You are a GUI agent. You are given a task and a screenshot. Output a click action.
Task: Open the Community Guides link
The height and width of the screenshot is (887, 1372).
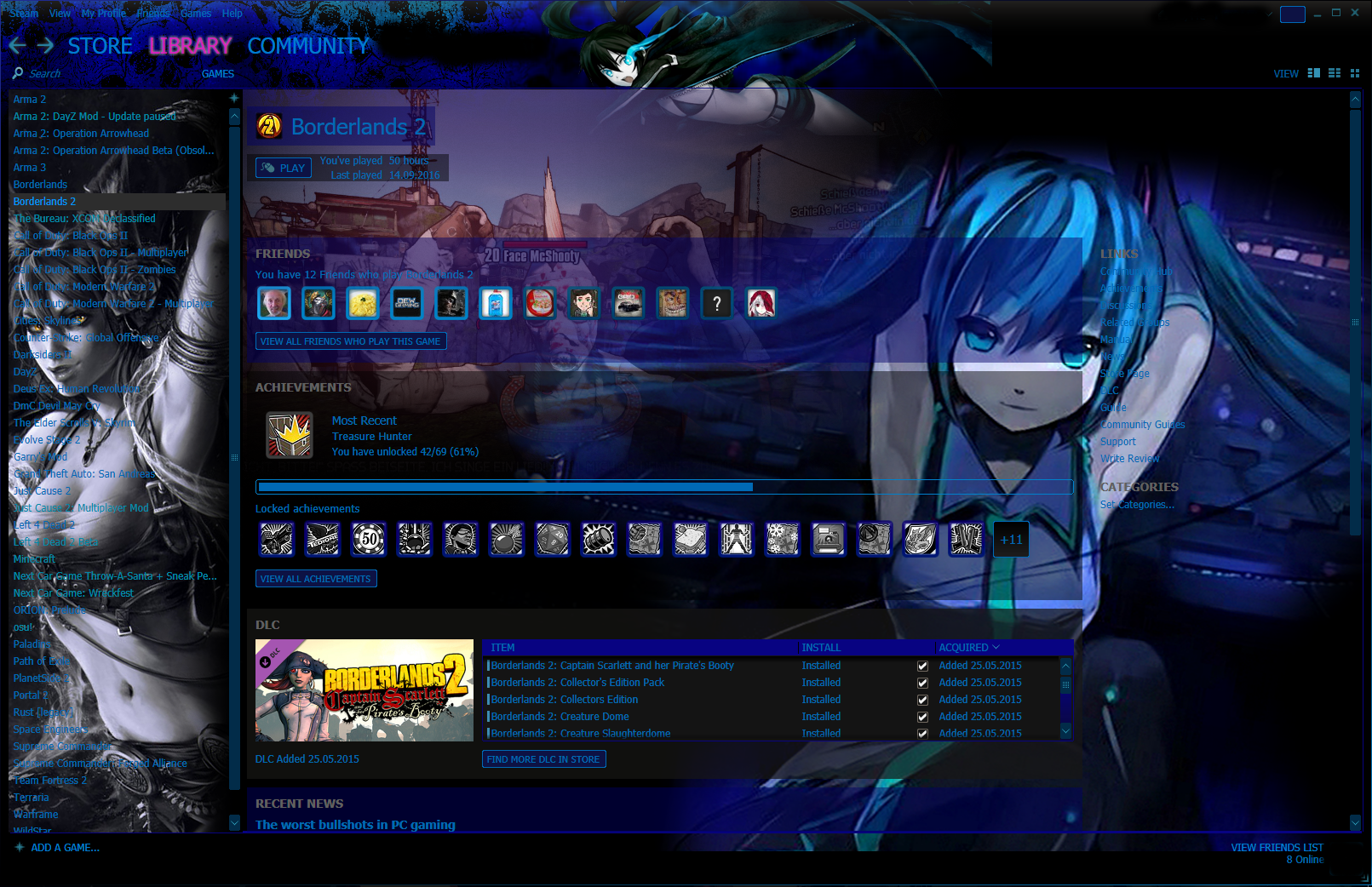pos(1142,425)
